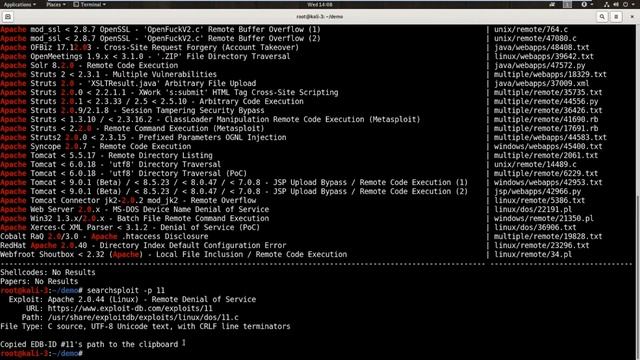This screenshot has height=360, width=640.
Task: Click the path java/webapps/47572.py
Action: click(x=540, y=65)
